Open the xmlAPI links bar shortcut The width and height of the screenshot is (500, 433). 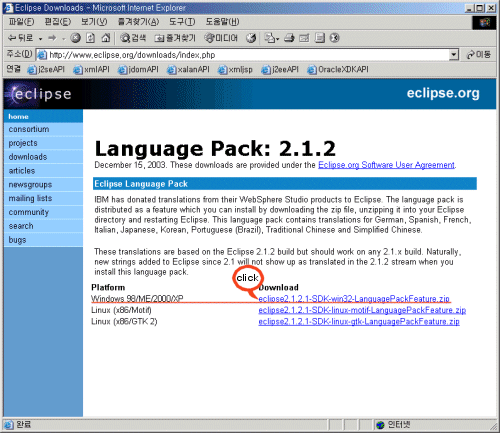[x=91, y=69]
